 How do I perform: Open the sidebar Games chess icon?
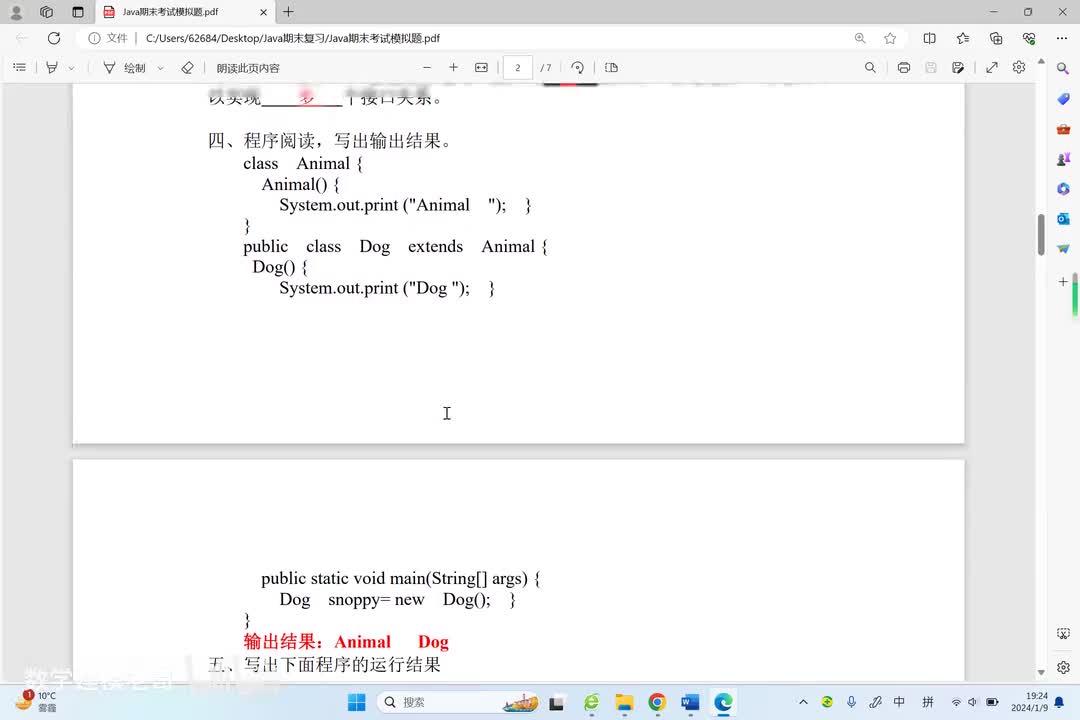click(1063, 158)
